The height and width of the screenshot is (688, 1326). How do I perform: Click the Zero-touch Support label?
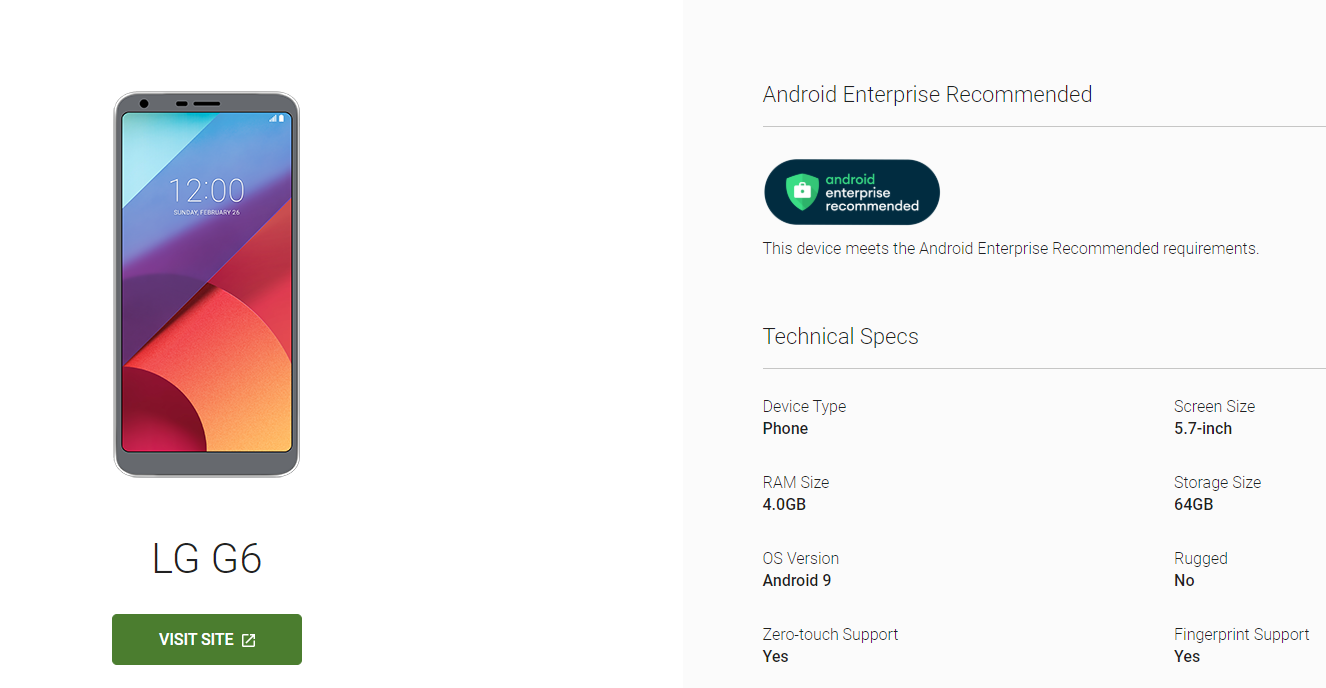pos(830,634)
